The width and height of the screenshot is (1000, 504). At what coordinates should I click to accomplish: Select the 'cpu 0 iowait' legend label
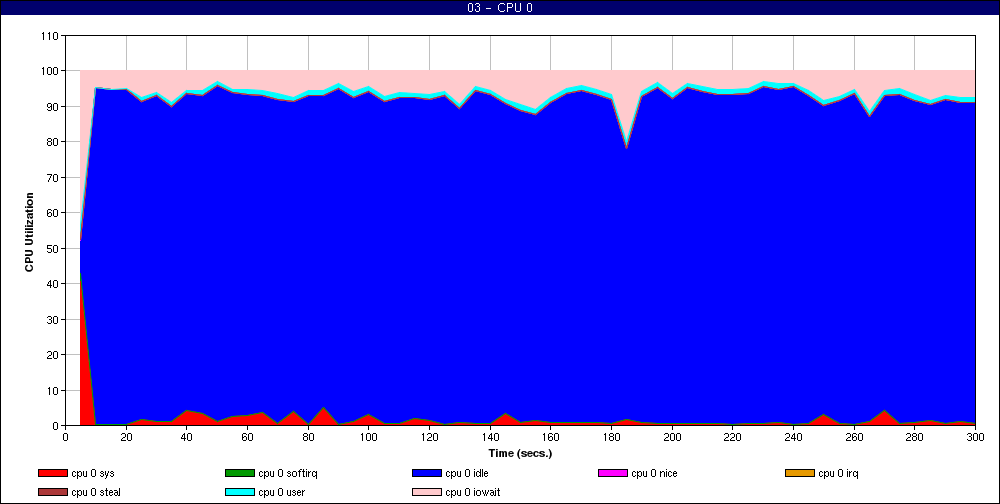(473, 493)
